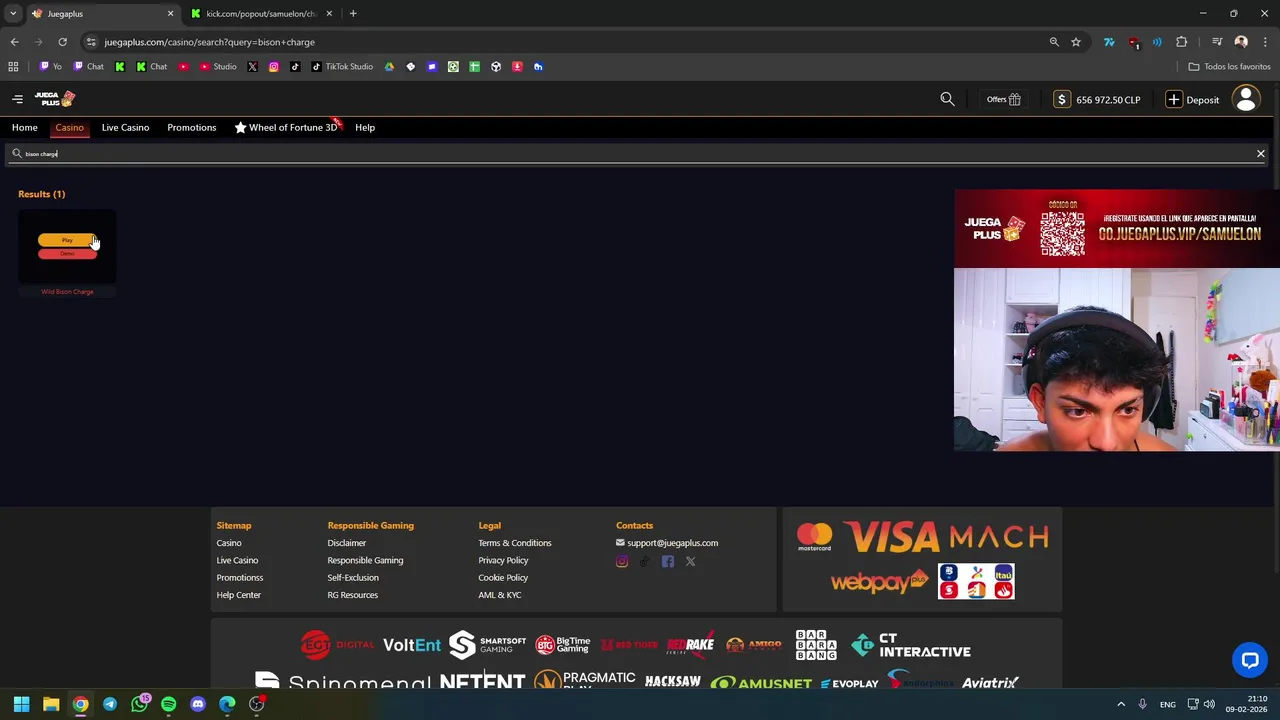Click the 656 972.50 CLP balance
Image resolution: width=1280 pixels, height=720 pixels.
tap(1097, 99)
